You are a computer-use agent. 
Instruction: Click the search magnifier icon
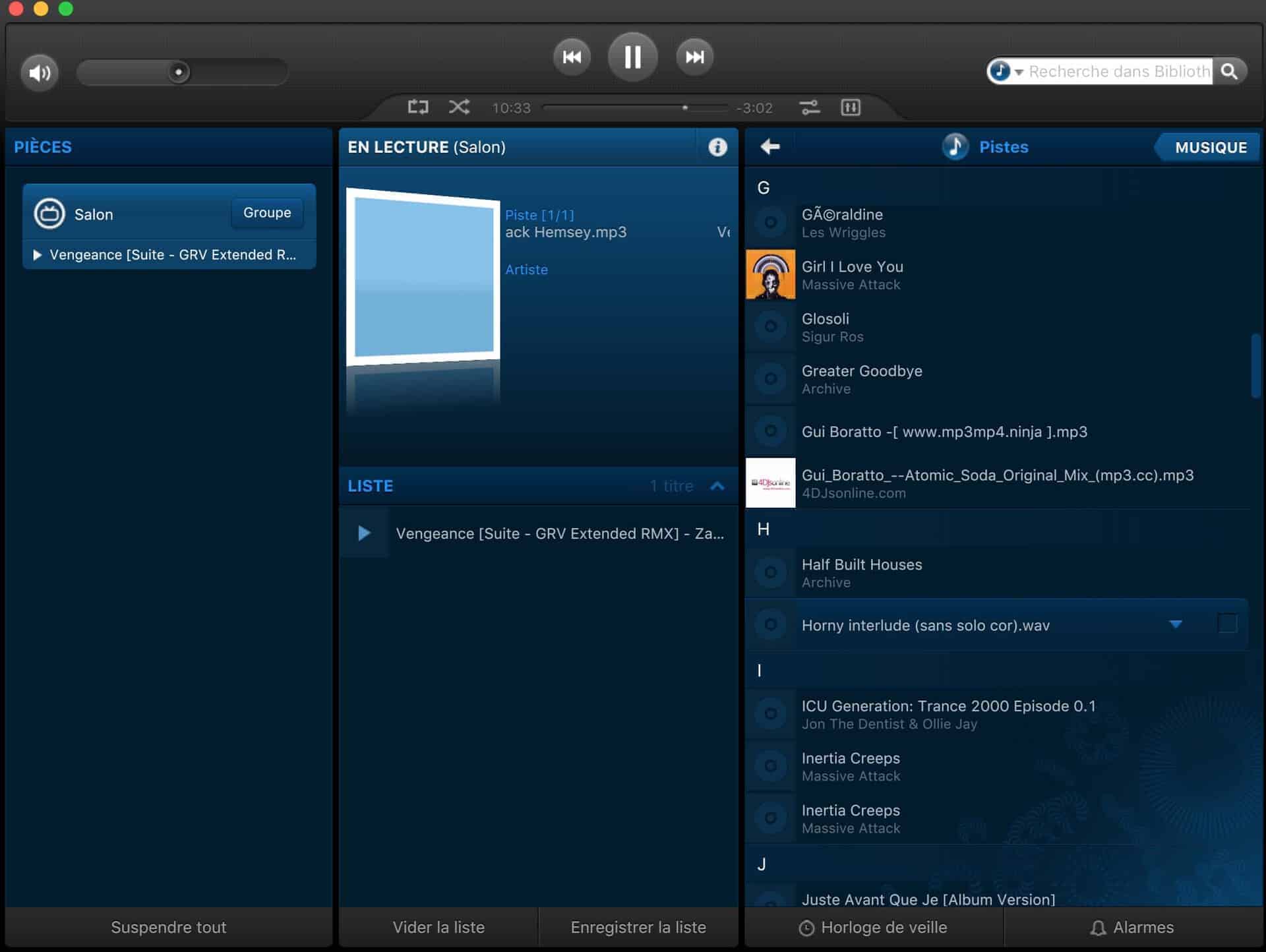1229,71
